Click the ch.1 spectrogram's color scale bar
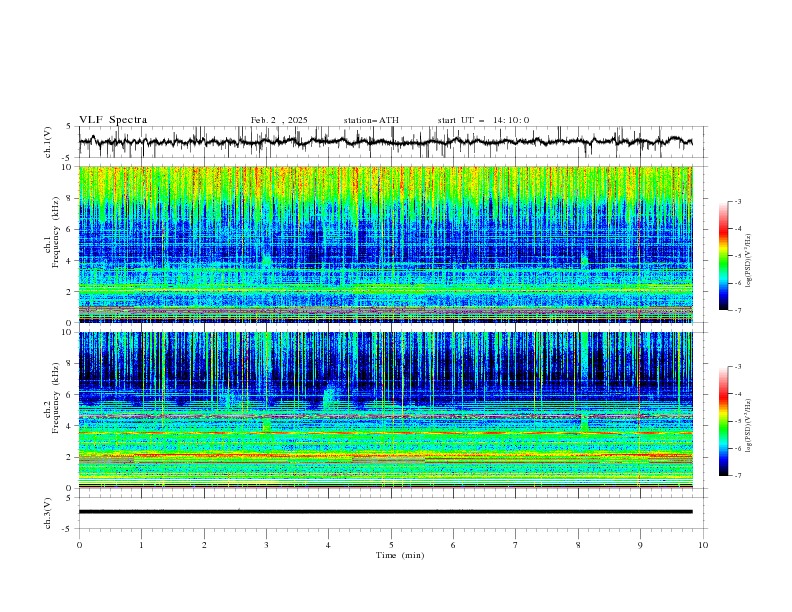Screen dimensions: 792x612 pyautogui.click(x=723, y=255)
